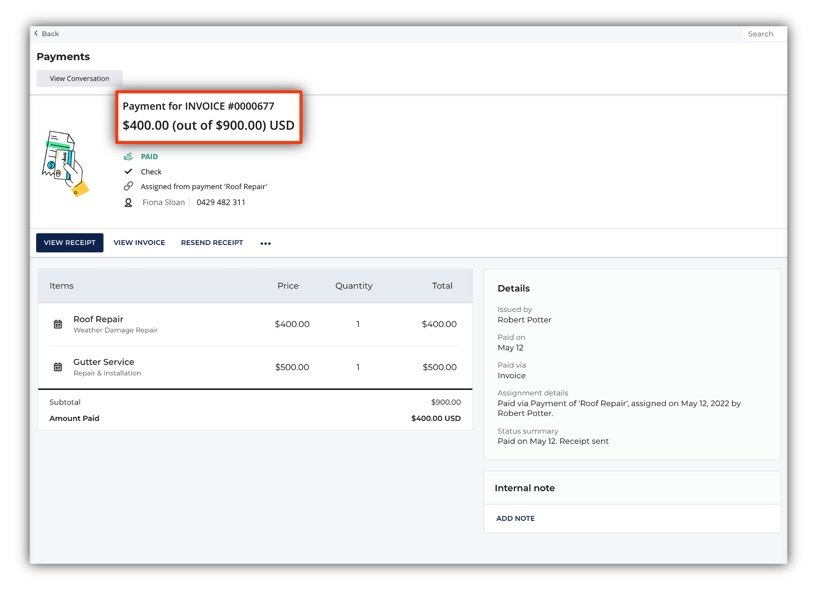Image resolution: width=814 pixels, height=590 pixels.
Task: Click the payment receipt illustration
Action: [64, 163]
